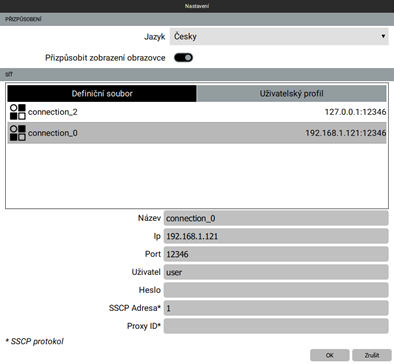The height and width of the screenshot is (364, 394).
Task: Focus the Uživatel input field
Action: click(x=276, y=272)
